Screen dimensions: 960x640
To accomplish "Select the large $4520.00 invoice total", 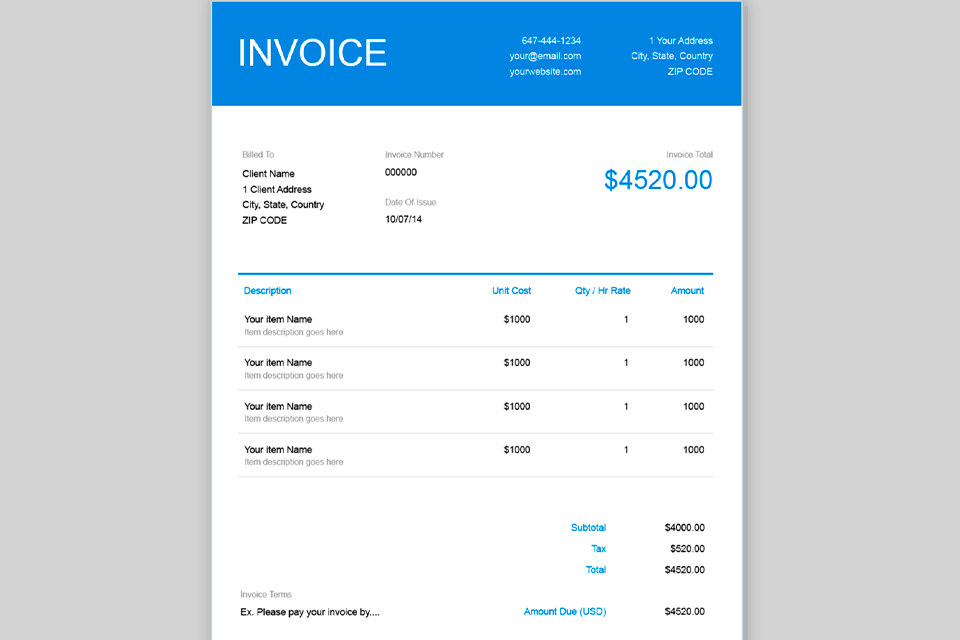I will (x=658, y=180).
